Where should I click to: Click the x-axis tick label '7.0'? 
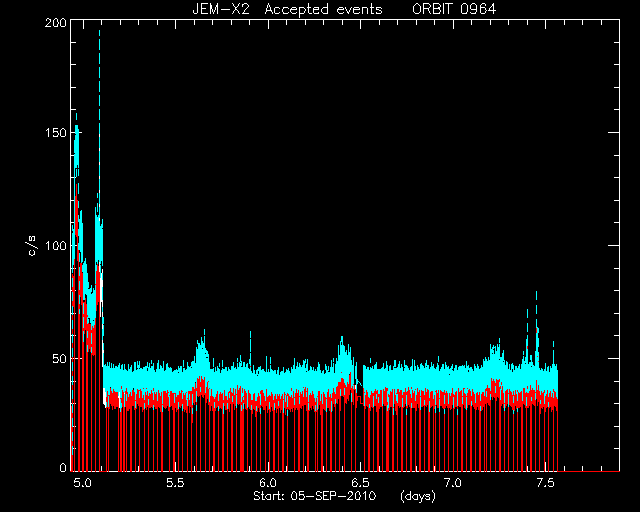[x=452, y=483]
